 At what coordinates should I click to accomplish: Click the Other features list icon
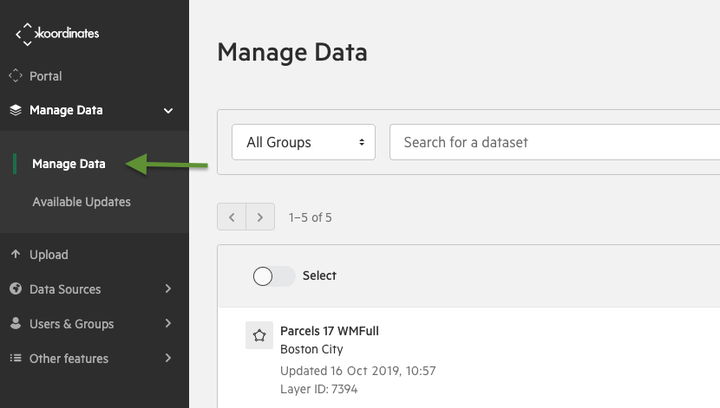pos(16,358)
